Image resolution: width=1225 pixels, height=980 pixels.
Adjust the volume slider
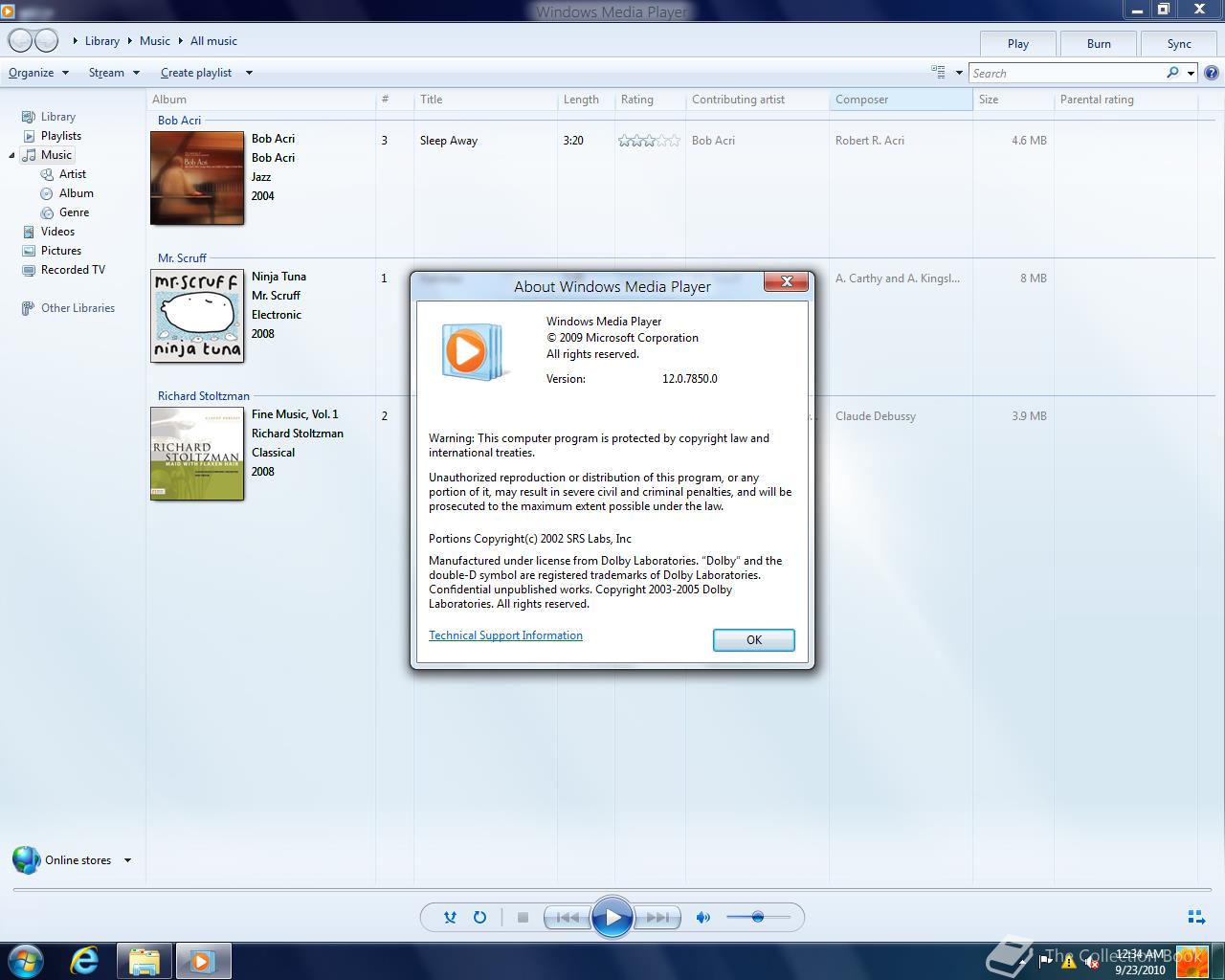(758, 917)
